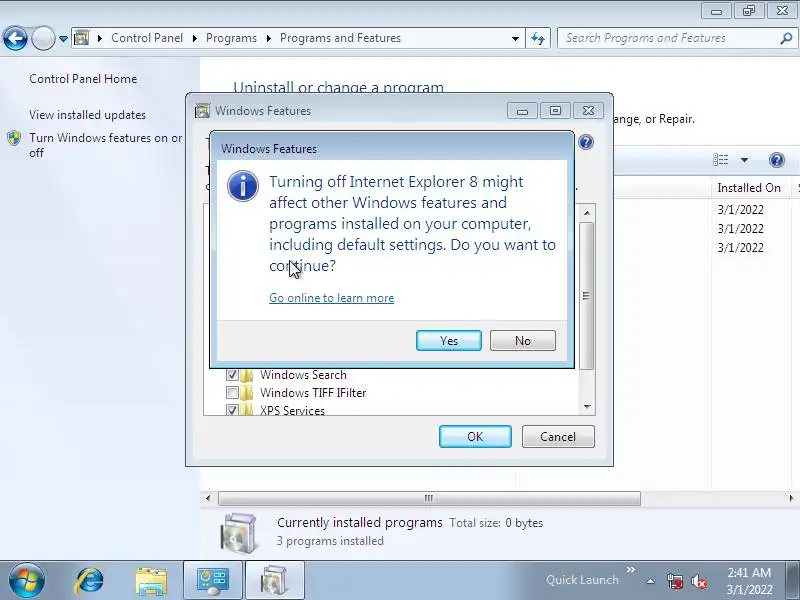Click the greyed-out Forward navigation button
Viewport: 800px width, 600px height.
[43, 38]
